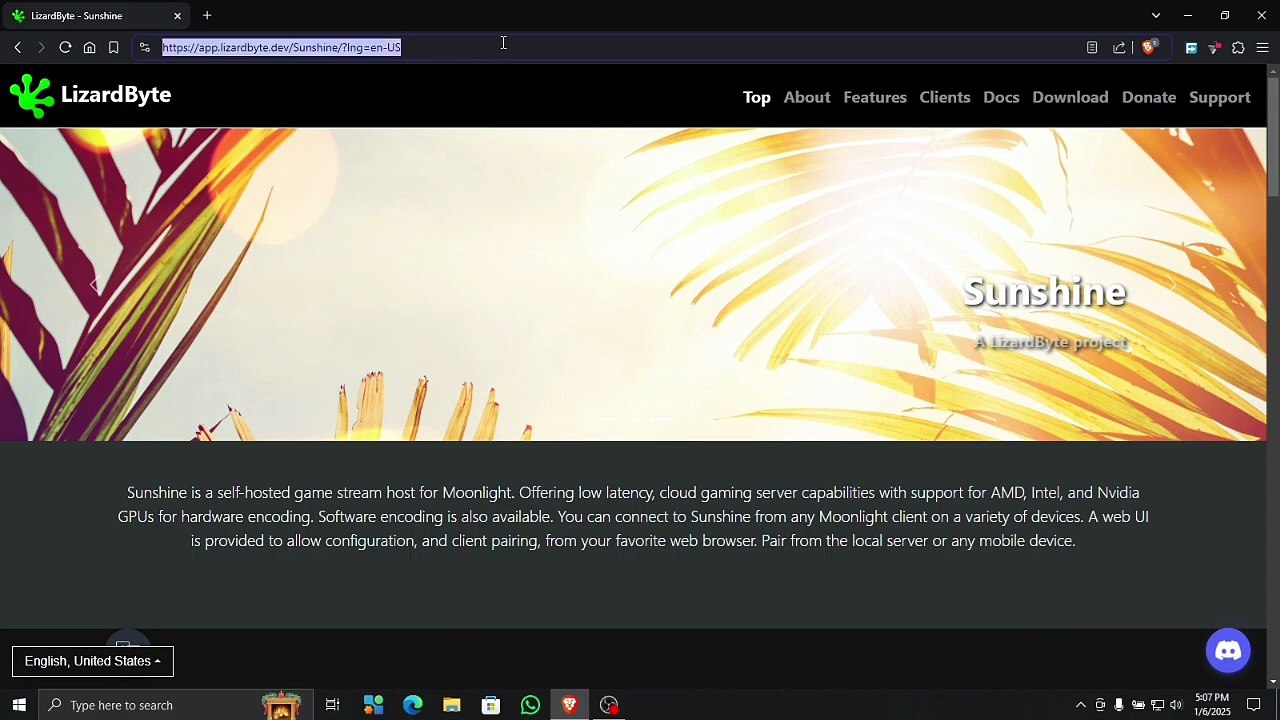Open the tab search dropdown arrow
Screen dimensions: 1280x720
point(1156,15)
